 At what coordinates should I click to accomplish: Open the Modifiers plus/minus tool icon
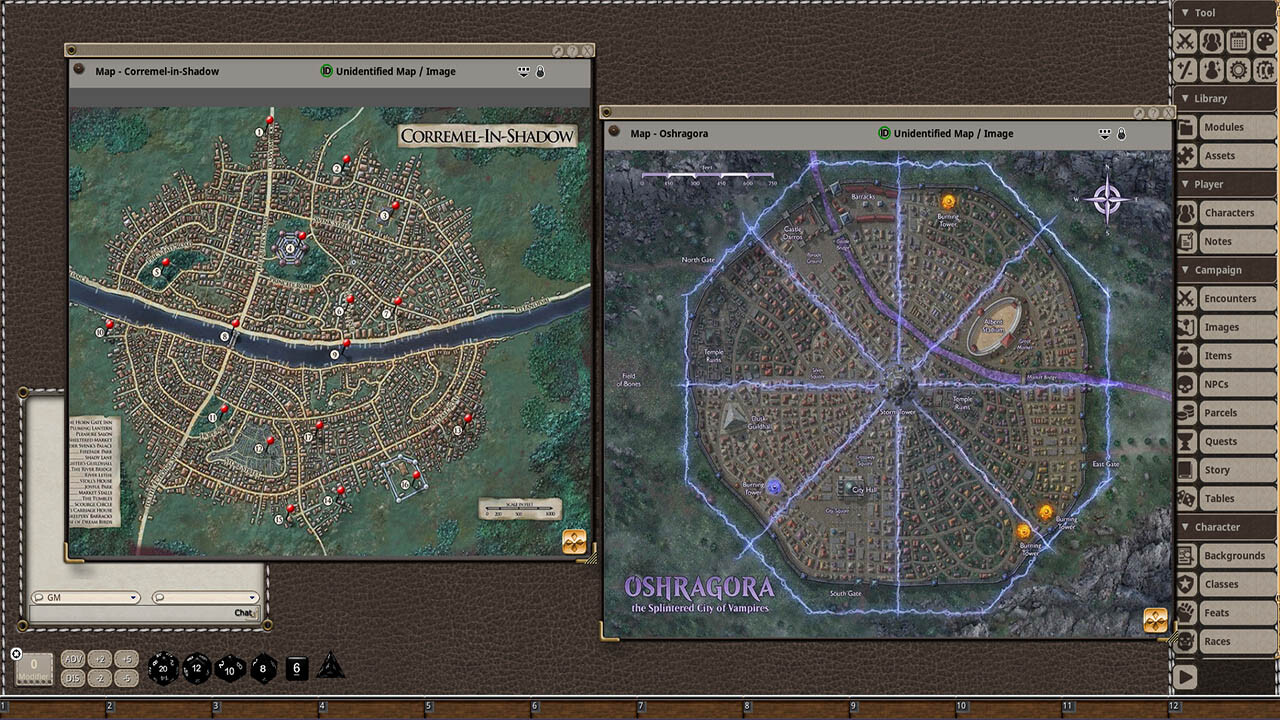tap(1185, 69)
